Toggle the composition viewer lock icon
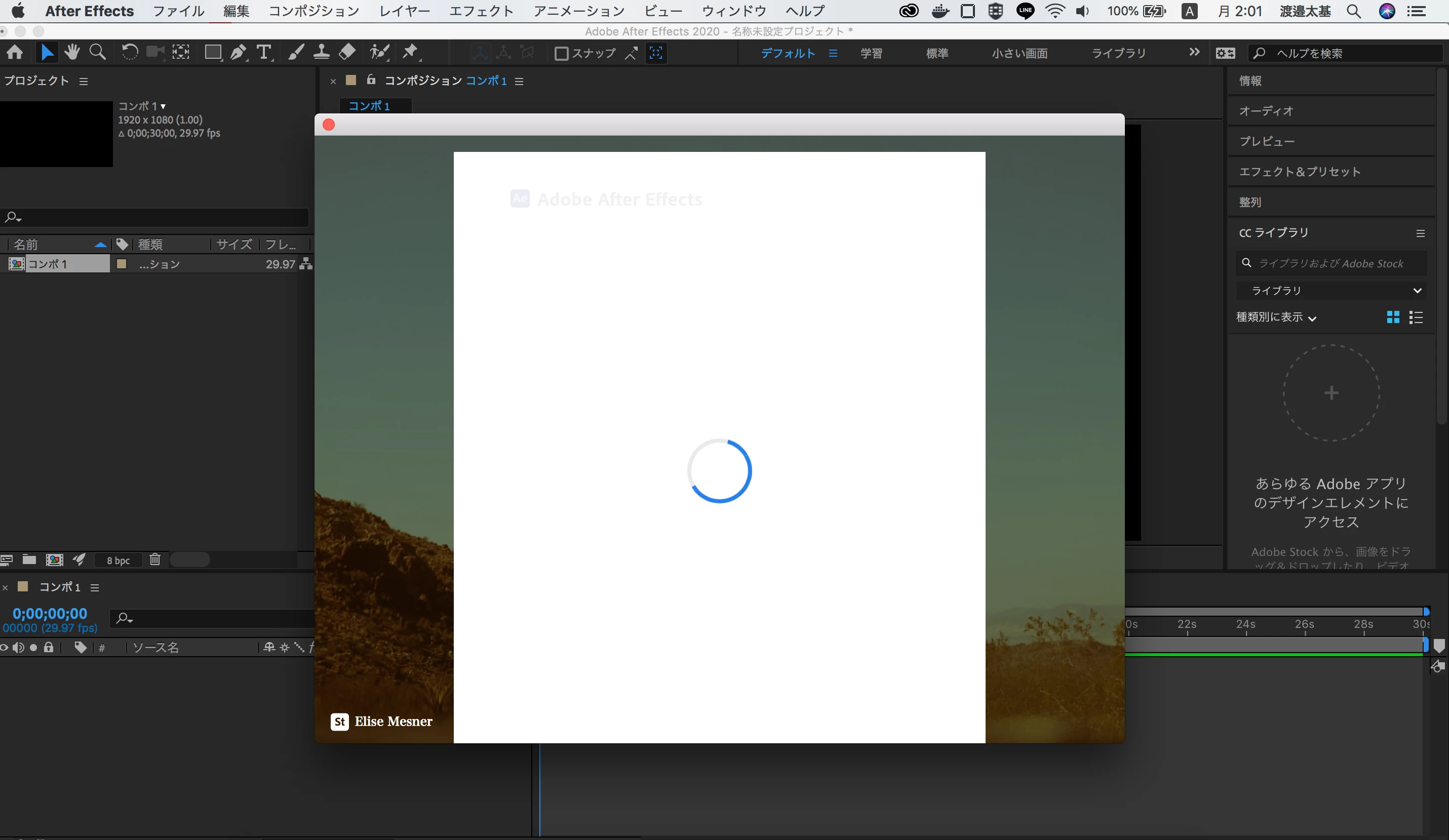 pyautogui.click(x=371, y=80)
